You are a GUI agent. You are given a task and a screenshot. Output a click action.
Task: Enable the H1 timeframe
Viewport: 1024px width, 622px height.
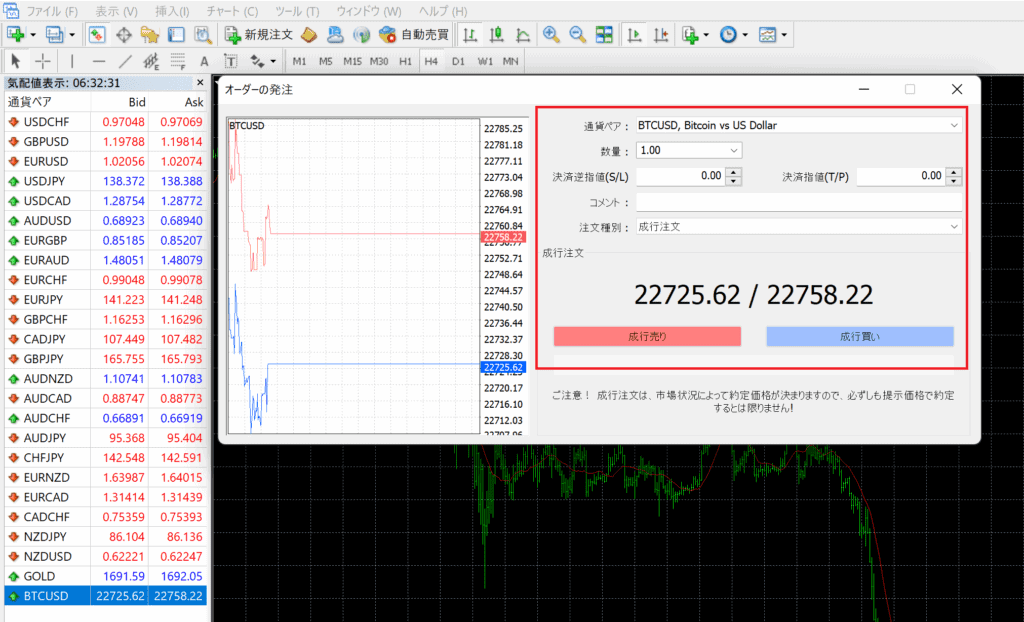pyautogui.click(x=406, y=61)
